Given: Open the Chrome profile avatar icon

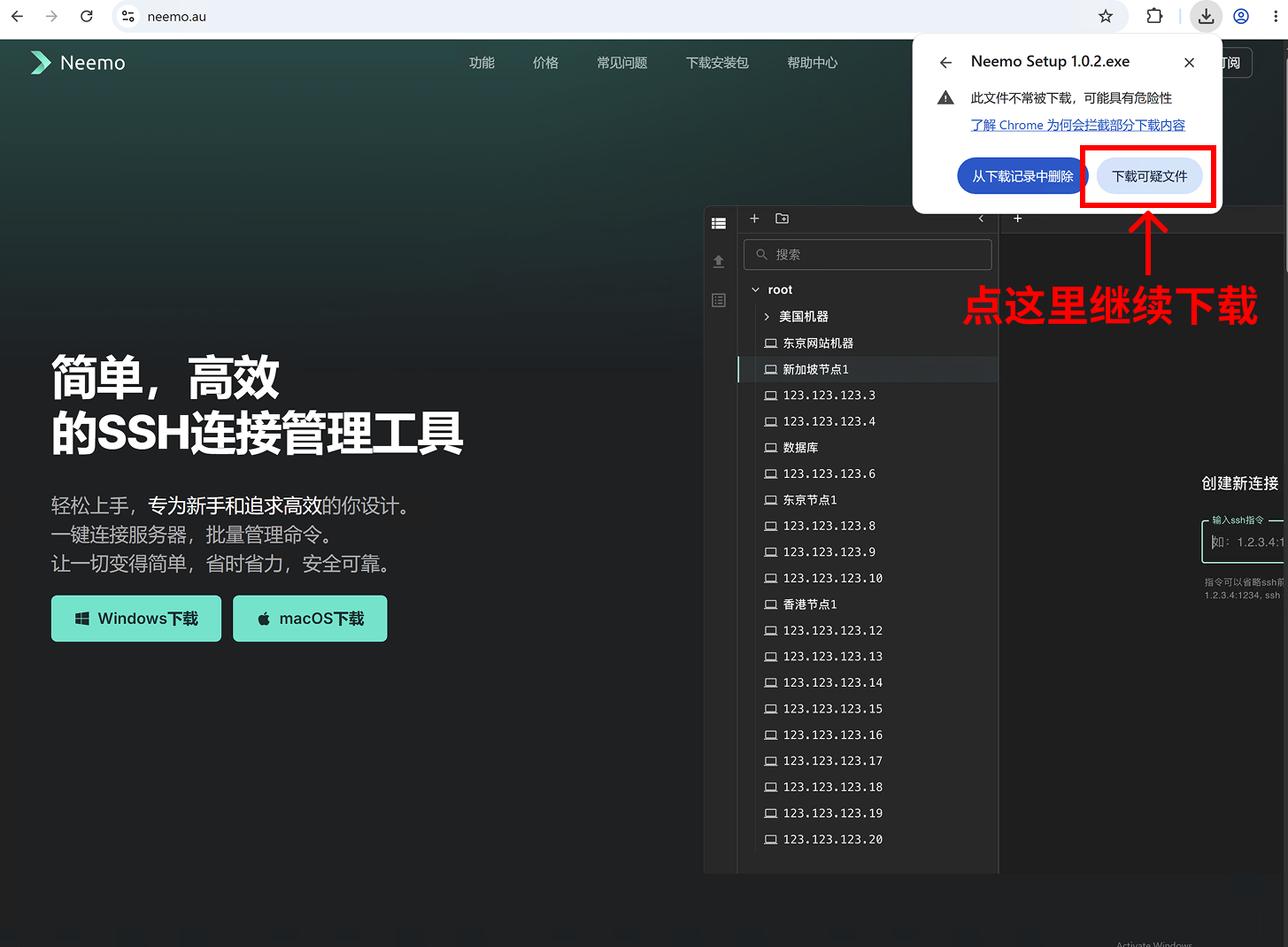Looking at the screenshot, I should 1241,16.
